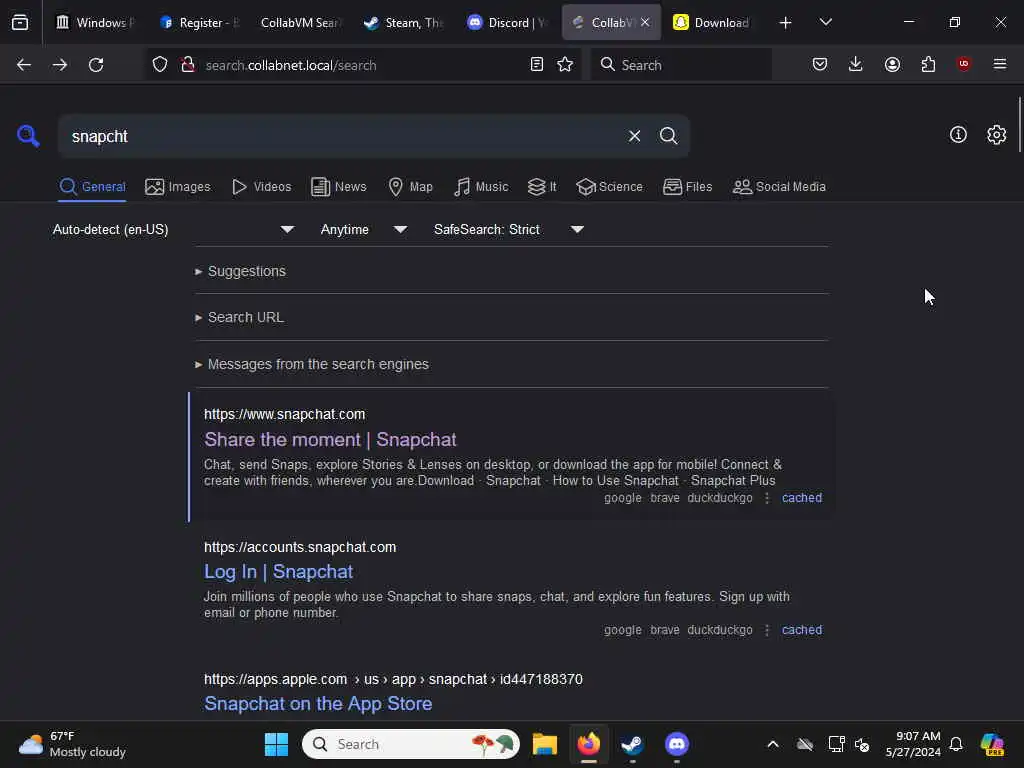Expand Messages from the search engines
This screenshot has height=768, width=1024.
click(312, 364)
